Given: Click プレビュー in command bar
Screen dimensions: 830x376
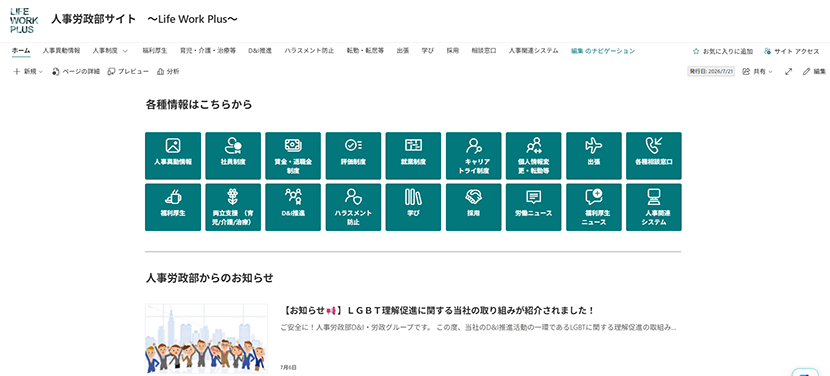Looking at the screenshot, I should pos(128,71).
